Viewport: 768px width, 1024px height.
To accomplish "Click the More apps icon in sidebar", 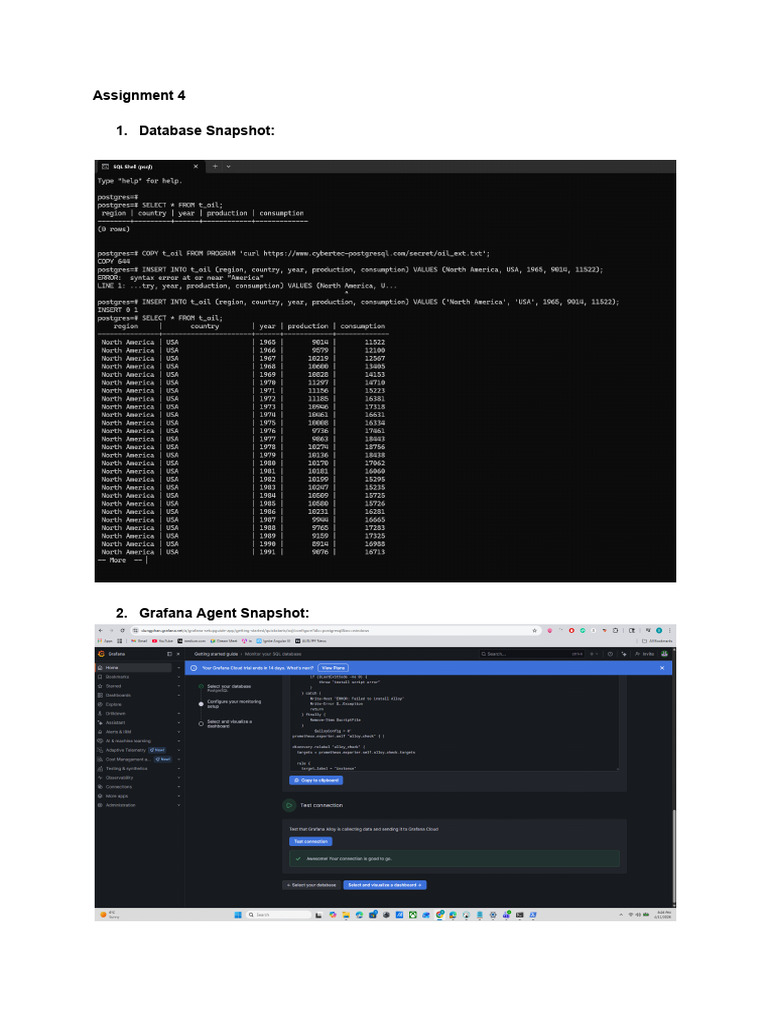I will (100, 796).
